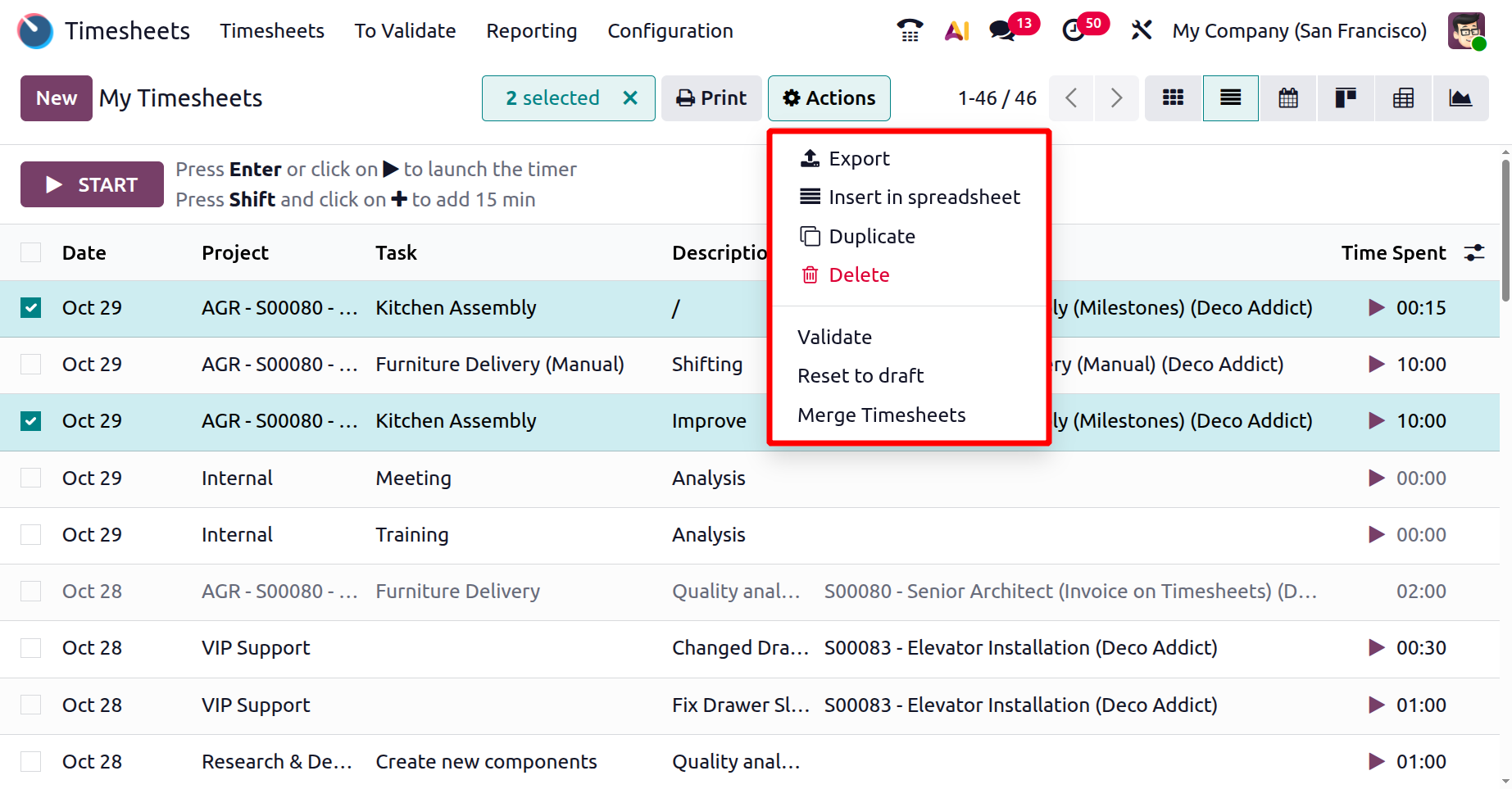Image resolution: width=1512 pixels, height=789 pixels.
Task: Check the Furniture Delivery (Manual) row checkbox
Action: click(31, 365)
